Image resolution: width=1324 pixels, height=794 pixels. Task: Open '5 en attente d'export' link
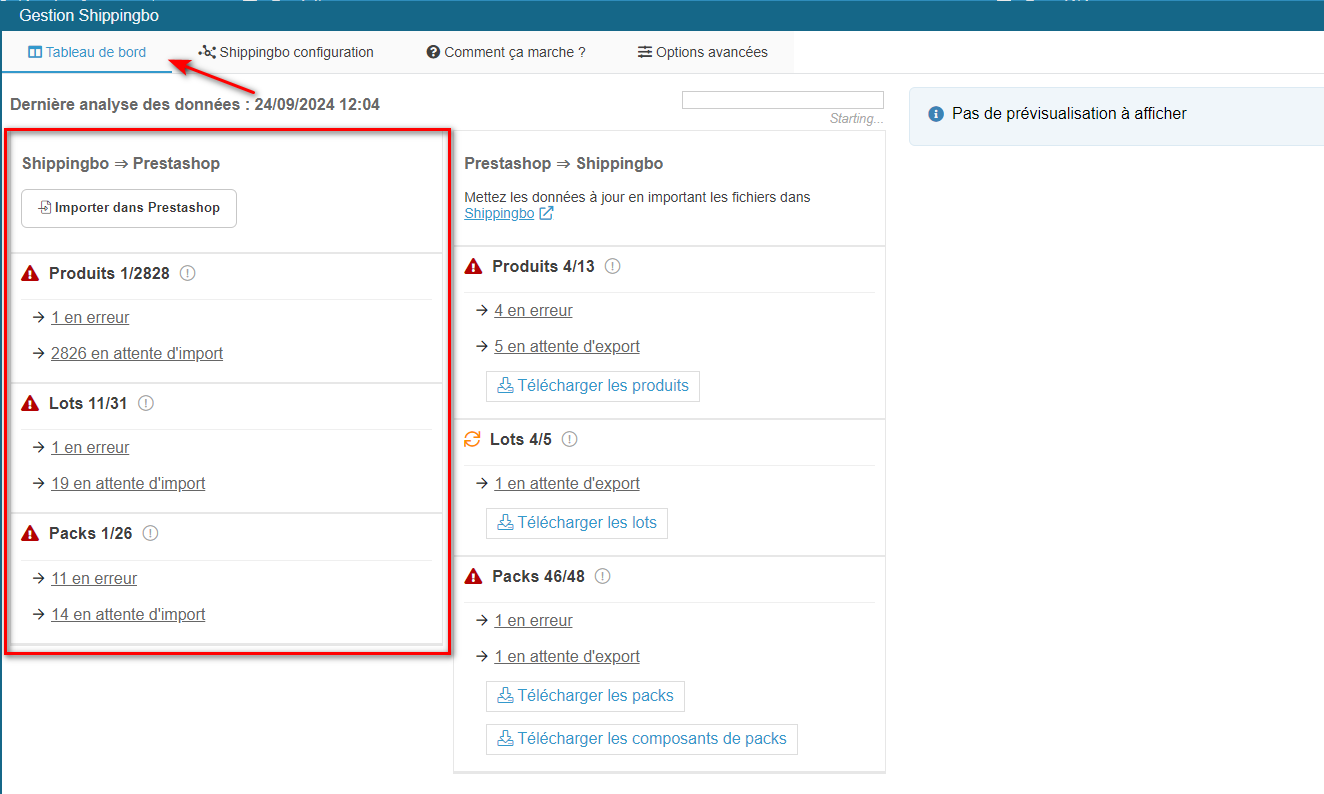(x=567, y=346)
